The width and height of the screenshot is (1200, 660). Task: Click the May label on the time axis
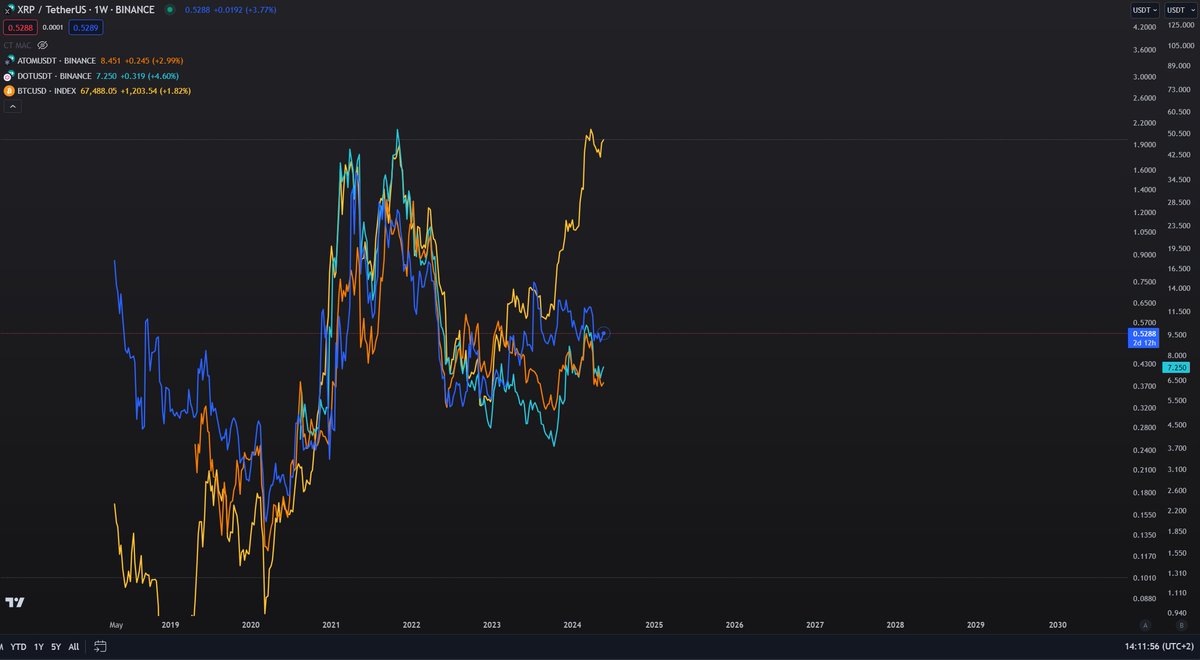pyautogui.click(x=115, y=624)
